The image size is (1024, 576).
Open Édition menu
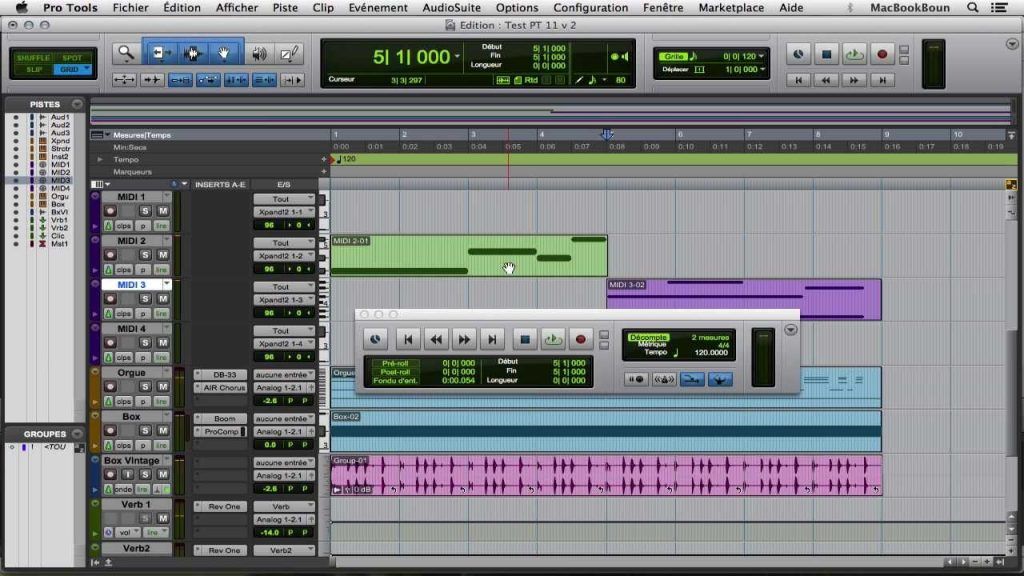182,8
